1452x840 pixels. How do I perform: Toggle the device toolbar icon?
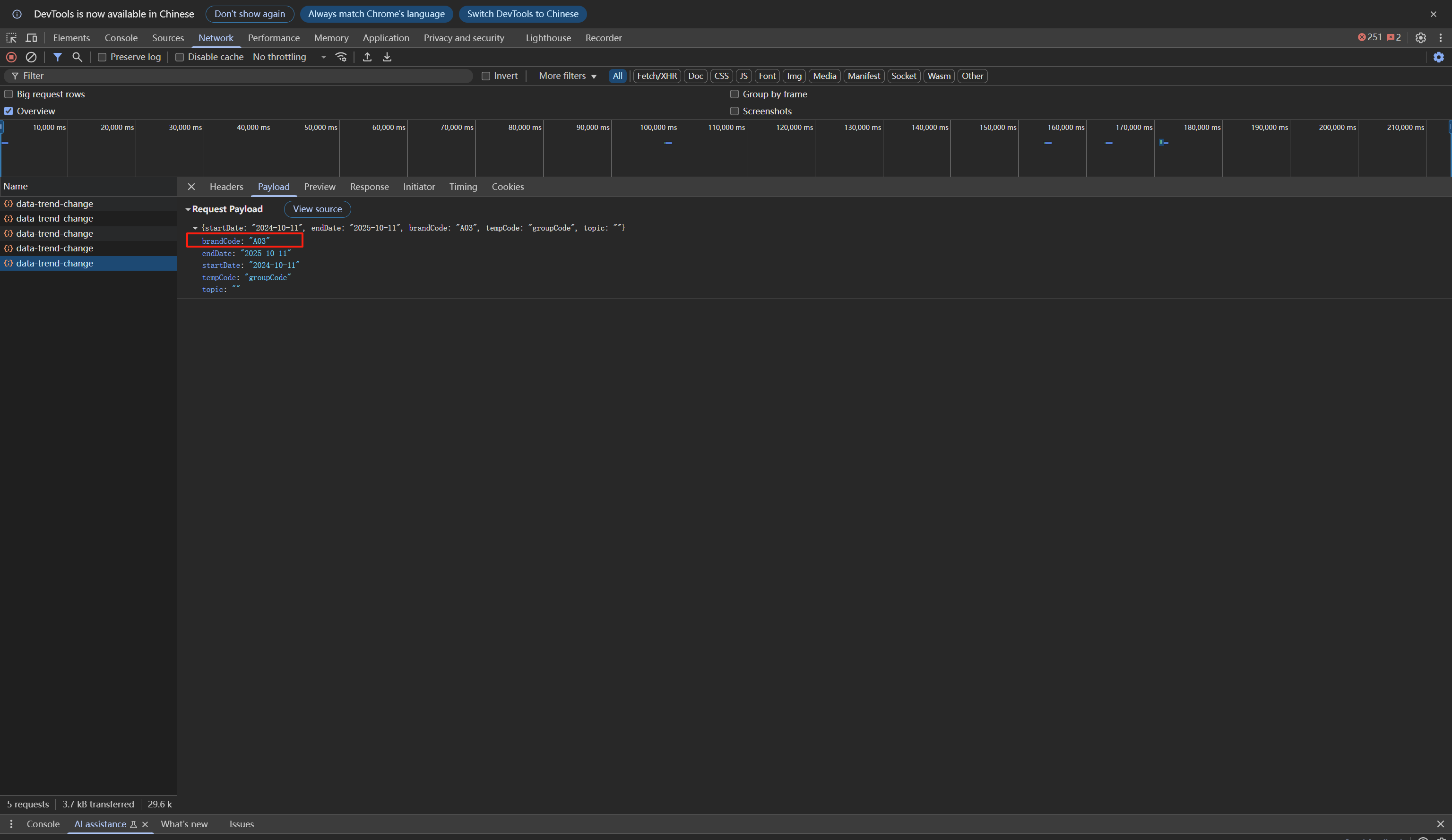pos(32,38)
